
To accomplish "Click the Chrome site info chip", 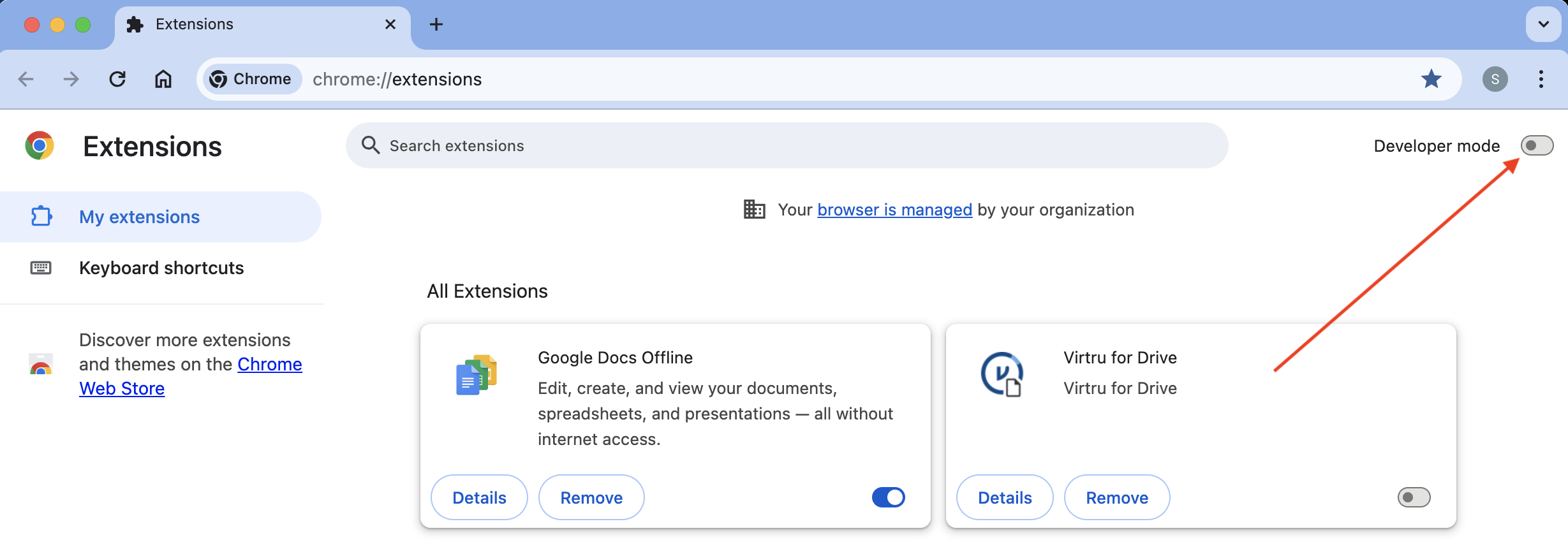I will [x=251, y=79].
